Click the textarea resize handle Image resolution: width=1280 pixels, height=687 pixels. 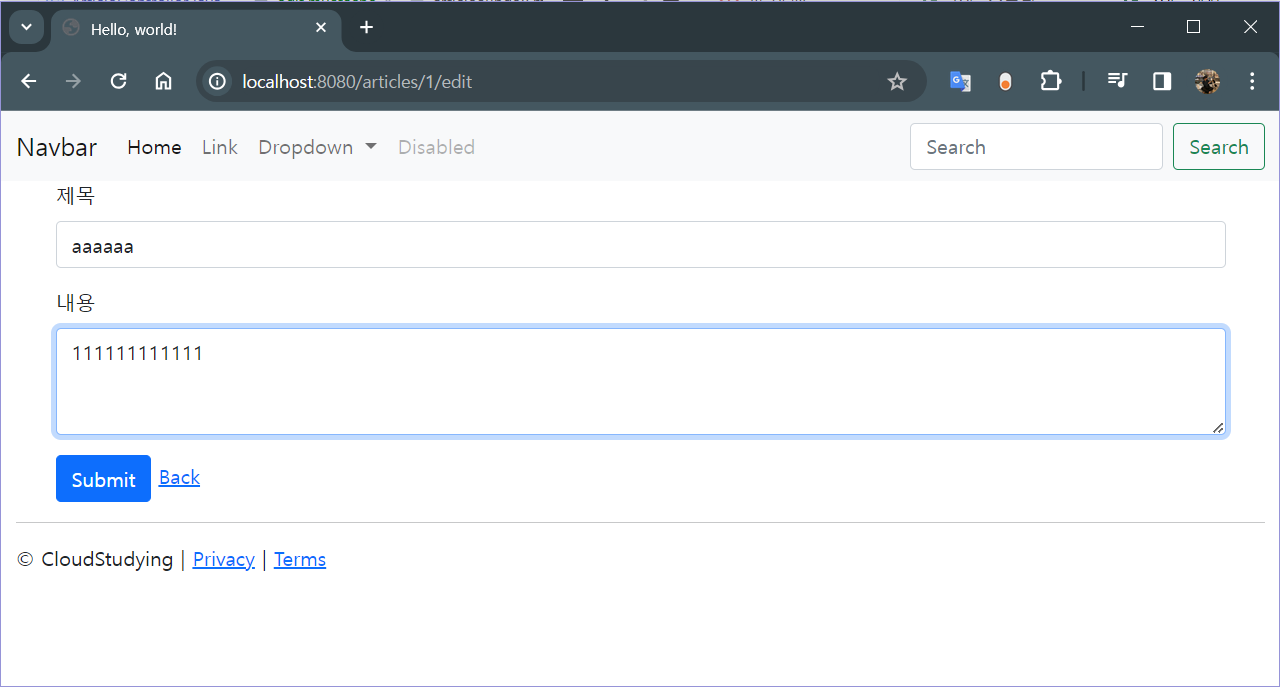(1217, 427)
